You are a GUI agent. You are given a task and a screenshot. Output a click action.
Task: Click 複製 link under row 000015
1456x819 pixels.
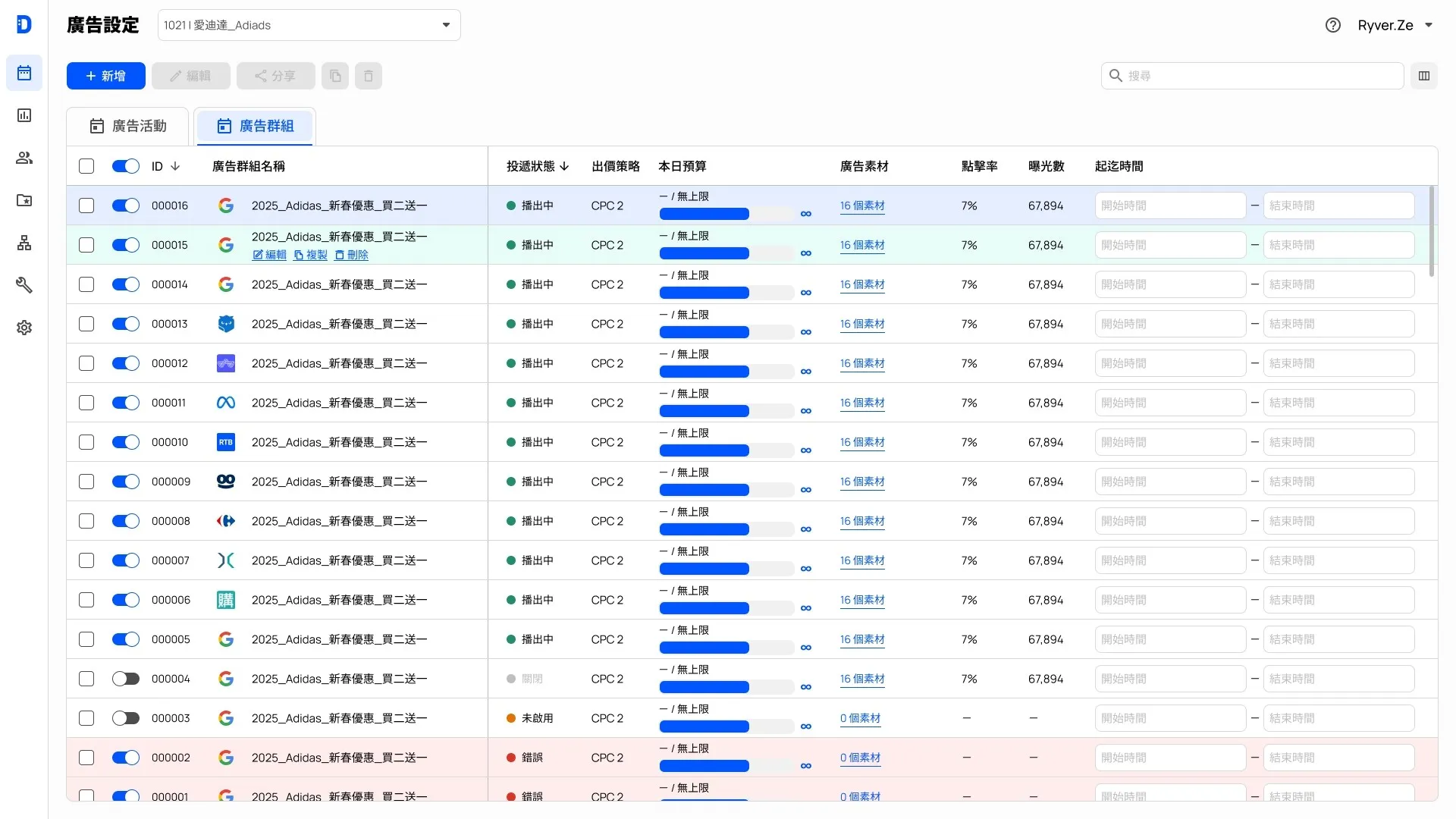pyautogui.click(x=311, y=255)
